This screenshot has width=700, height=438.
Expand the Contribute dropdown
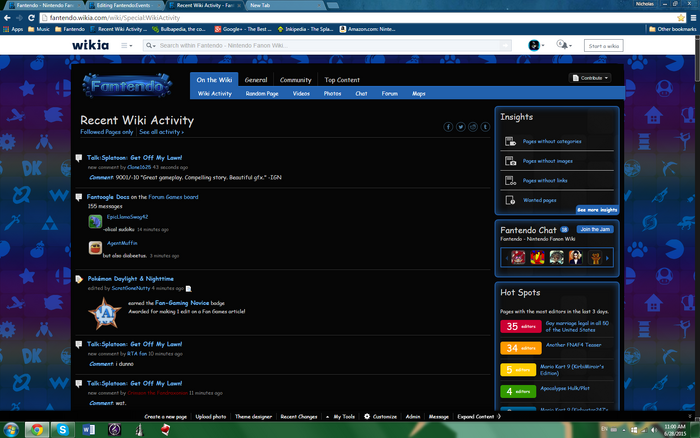[x=590, y=78]
